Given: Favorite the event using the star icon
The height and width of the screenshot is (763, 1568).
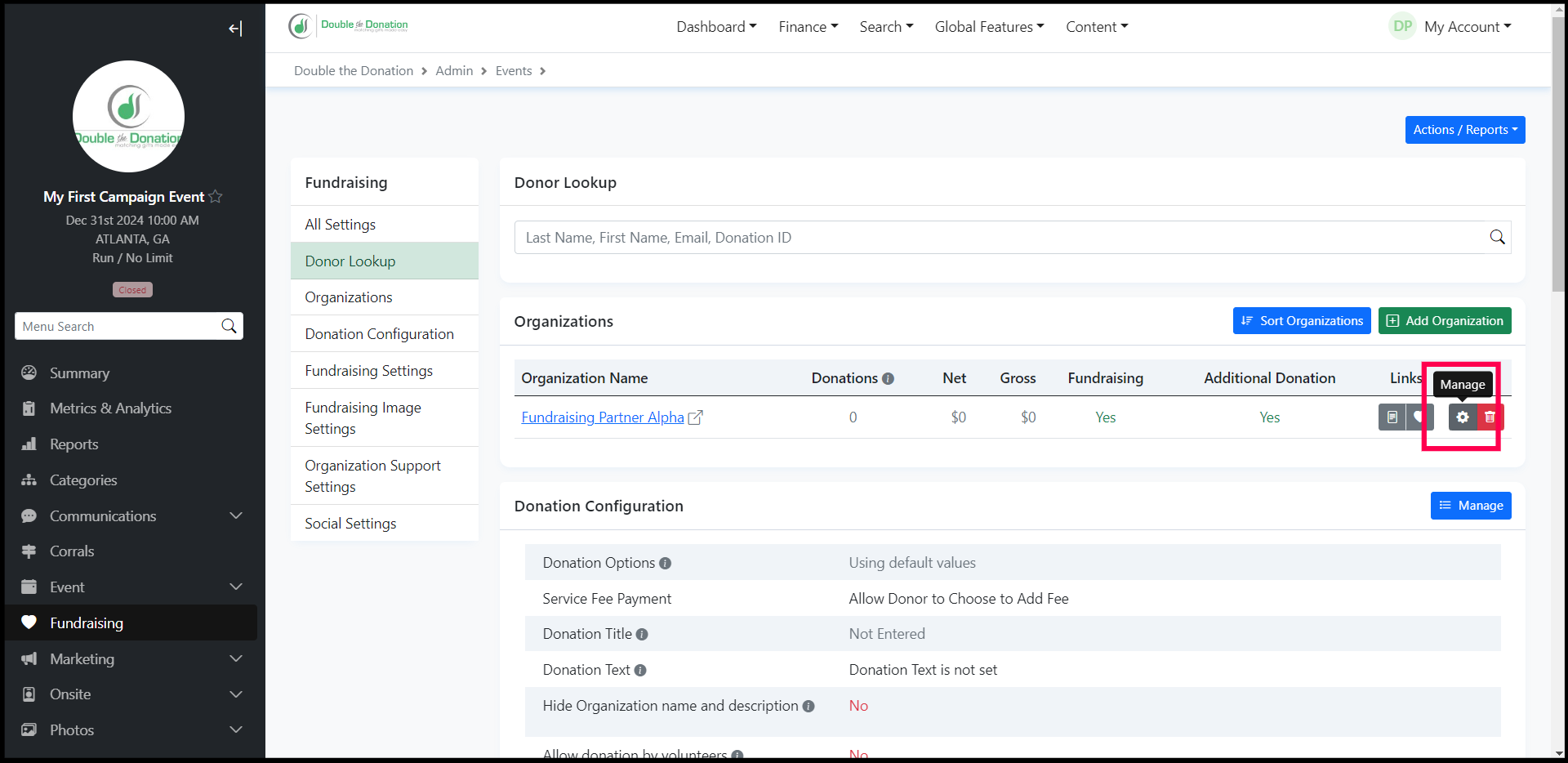Looking at the screenshot, I should pos(216,197).
